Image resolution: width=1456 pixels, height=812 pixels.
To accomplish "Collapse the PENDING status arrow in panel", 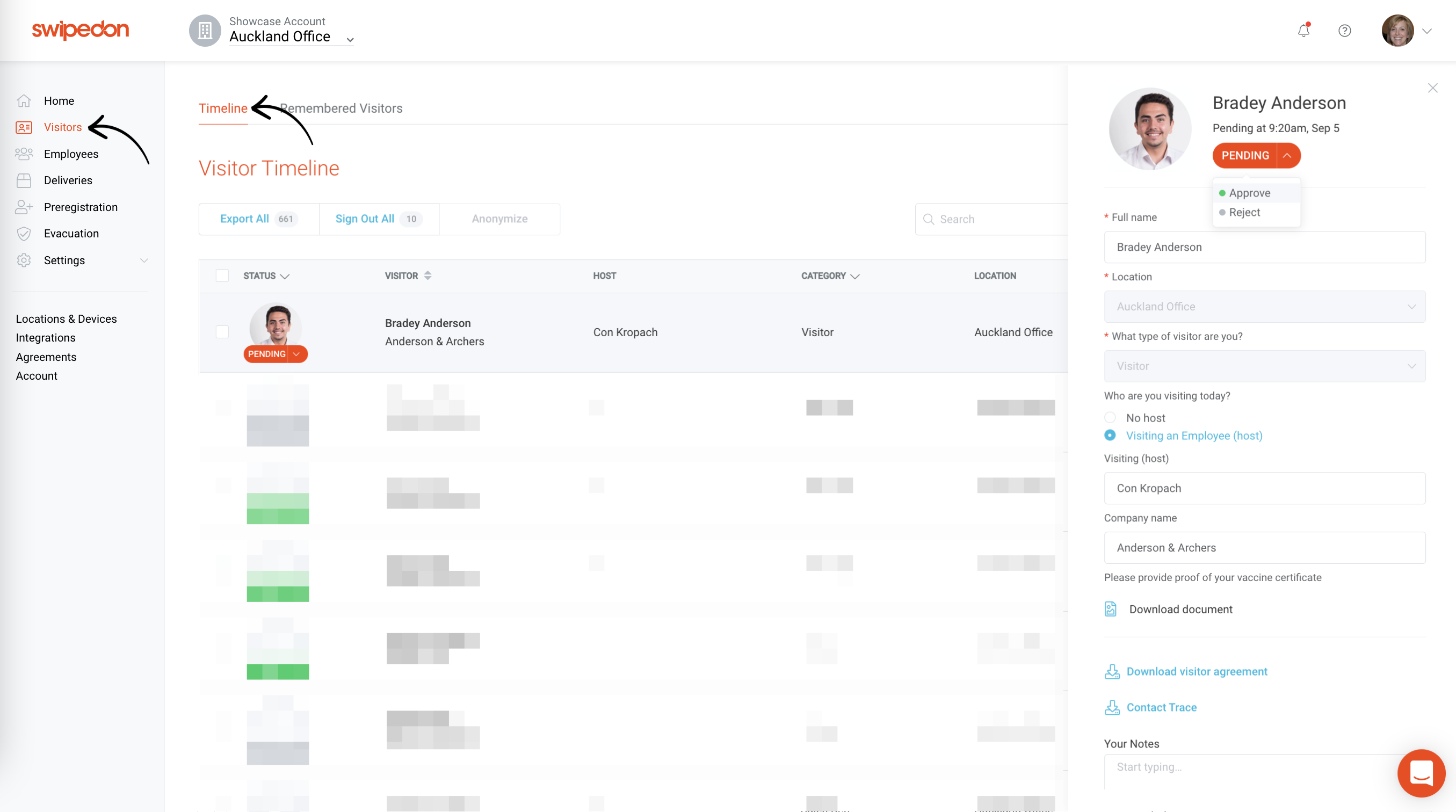I will point(1287,155).
